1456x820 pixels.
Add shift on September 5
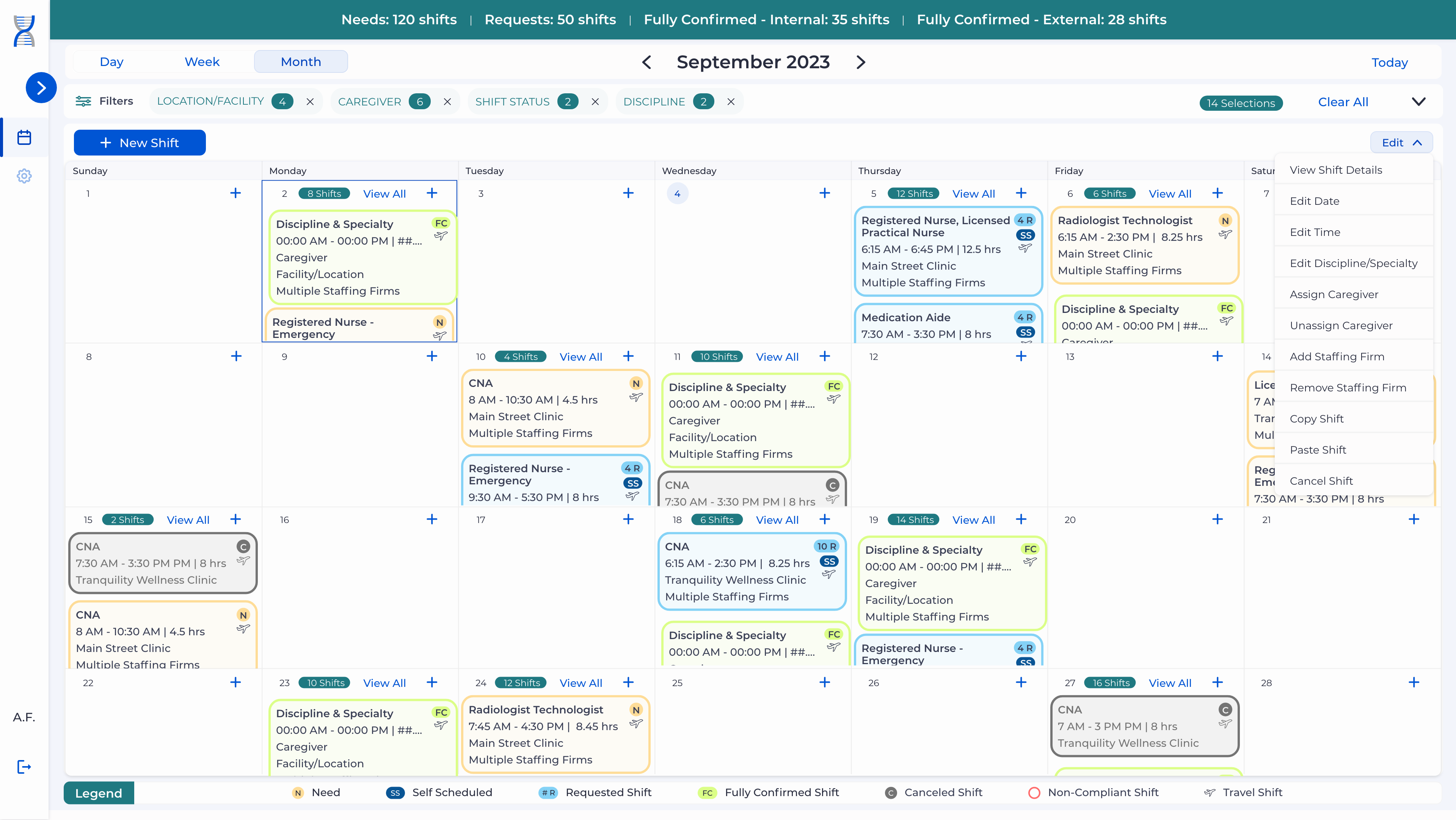click(x=1021, y=193)
